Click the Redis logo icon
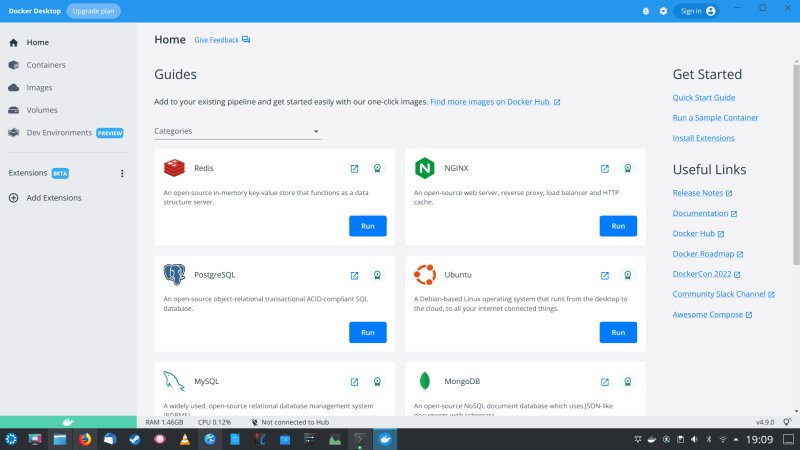 click(x=174, y=168)
